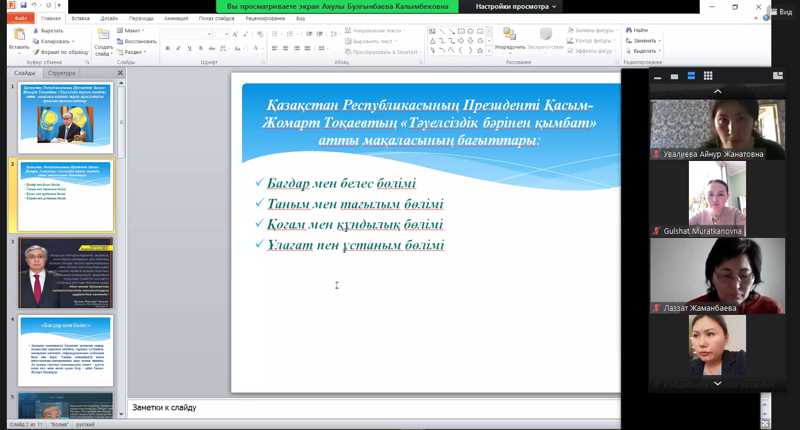Viewport: 800px width, 430px height.
Task: Click the Restore (Восстановить) button
Action: point(138,41)
